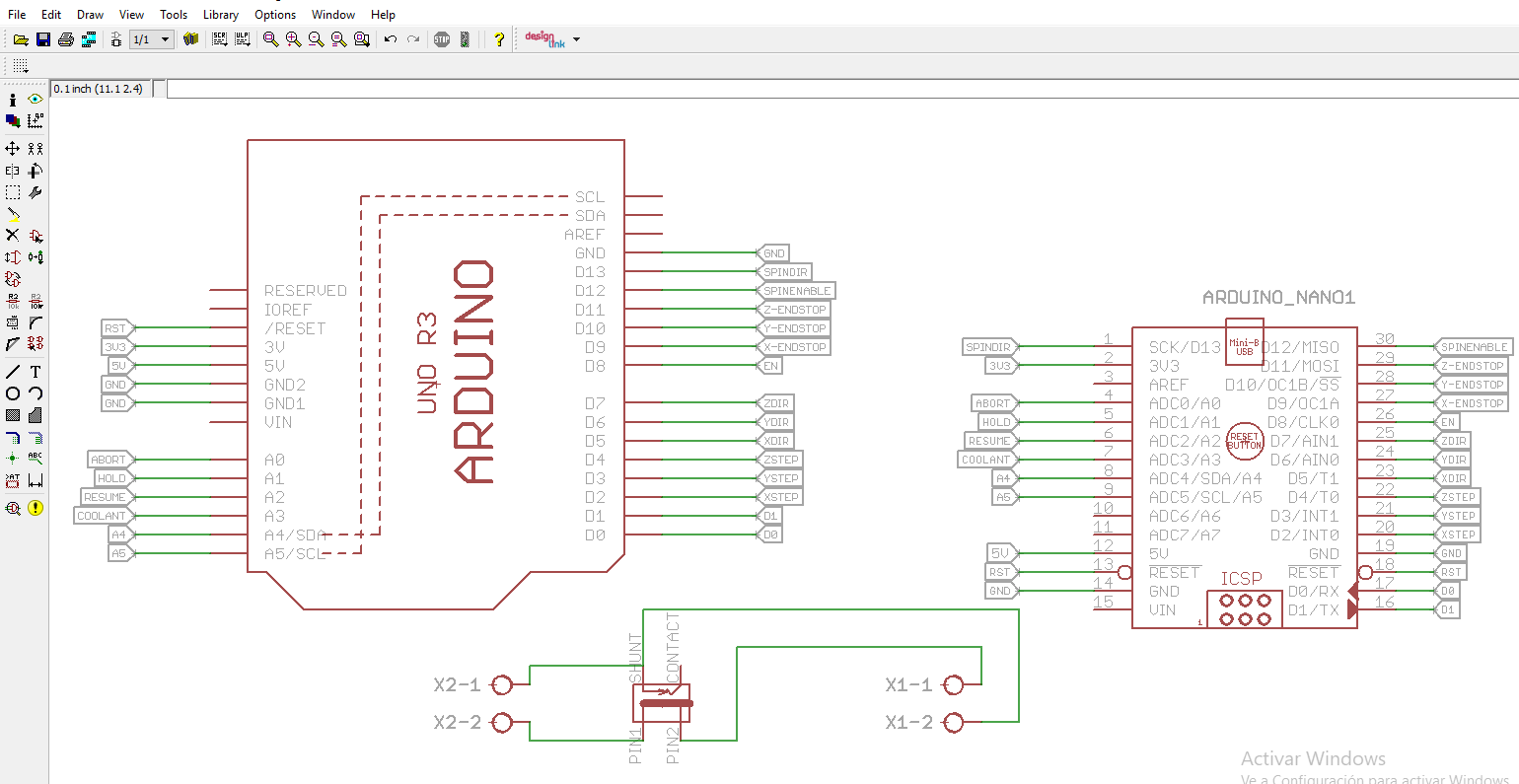This screenshot has height=784, width=1519.
Task: Open the Draw menu
Action: click(x=90, y=15)
